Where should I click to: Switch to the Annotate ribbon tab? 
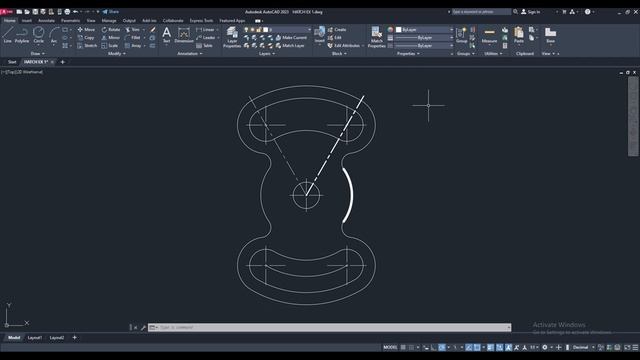(46, 20)
